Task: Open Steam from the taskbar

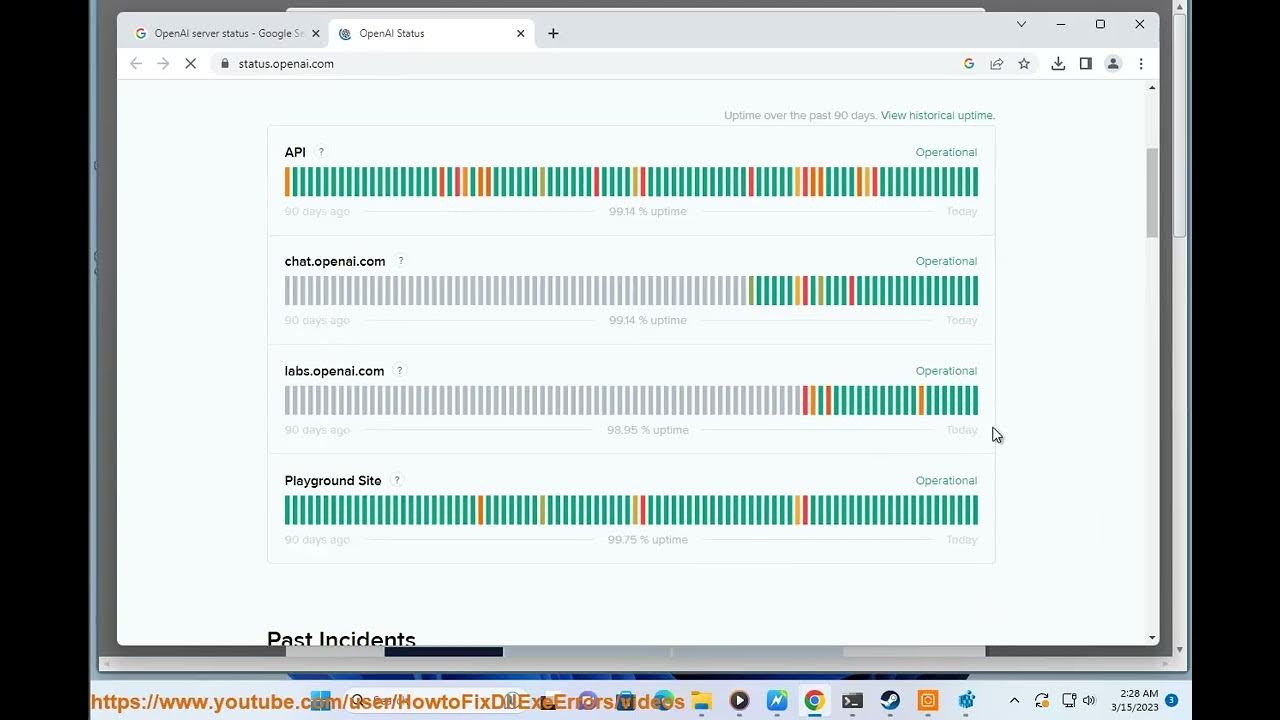Action: pyautogui.click(x=890, y=700)
